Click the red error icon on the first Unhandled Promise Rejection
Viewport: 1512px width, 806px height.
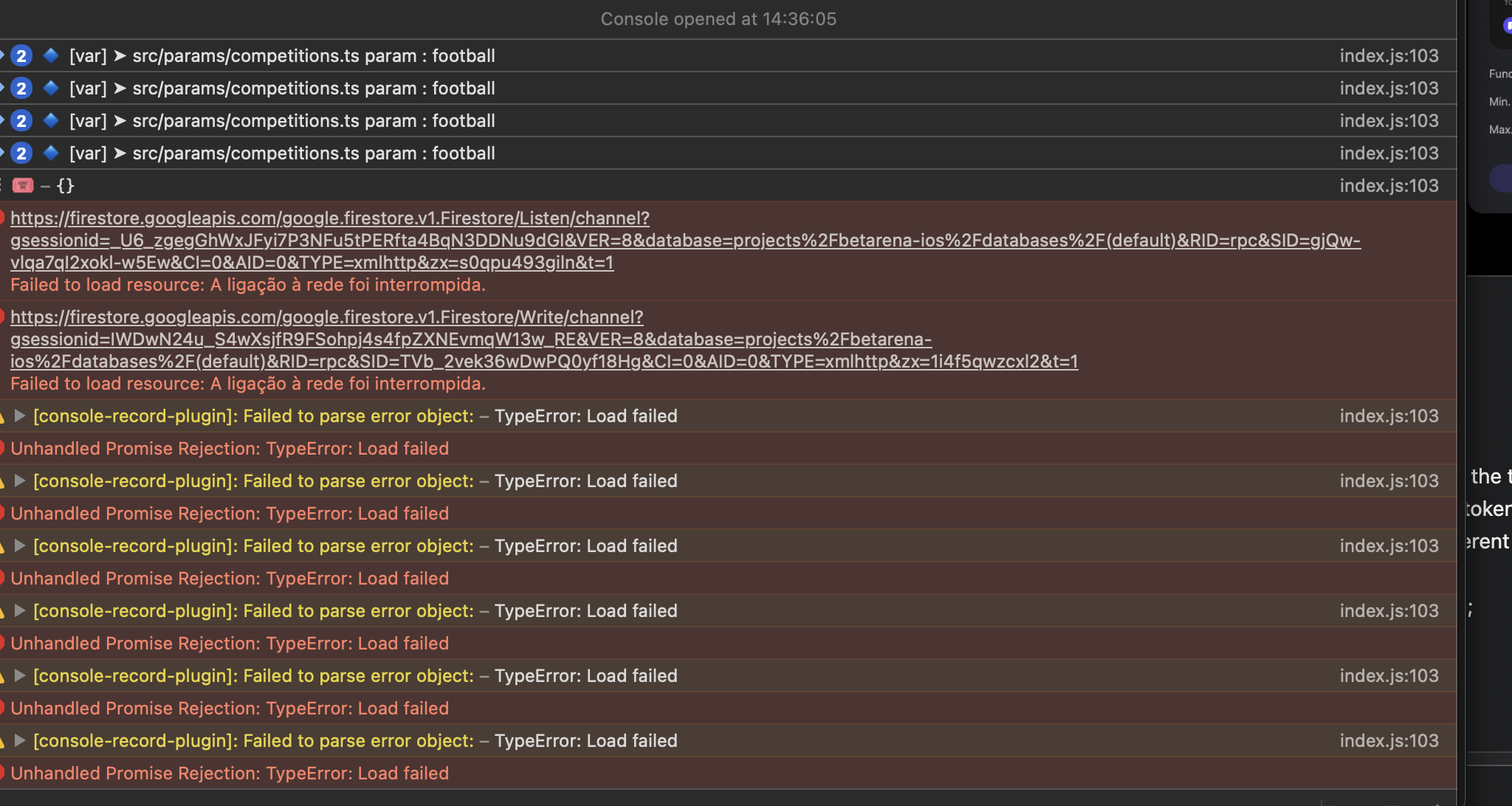pos(2,448)
